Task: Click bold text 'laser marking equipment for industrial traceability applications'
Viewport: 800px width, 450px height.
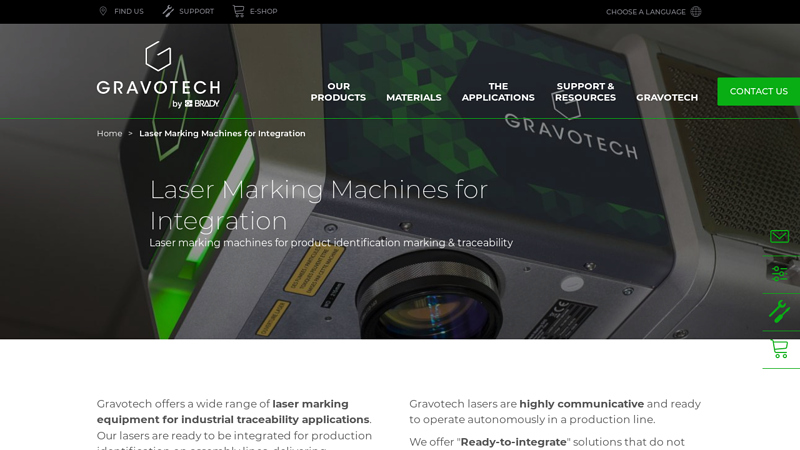Action: coord(233,412)
